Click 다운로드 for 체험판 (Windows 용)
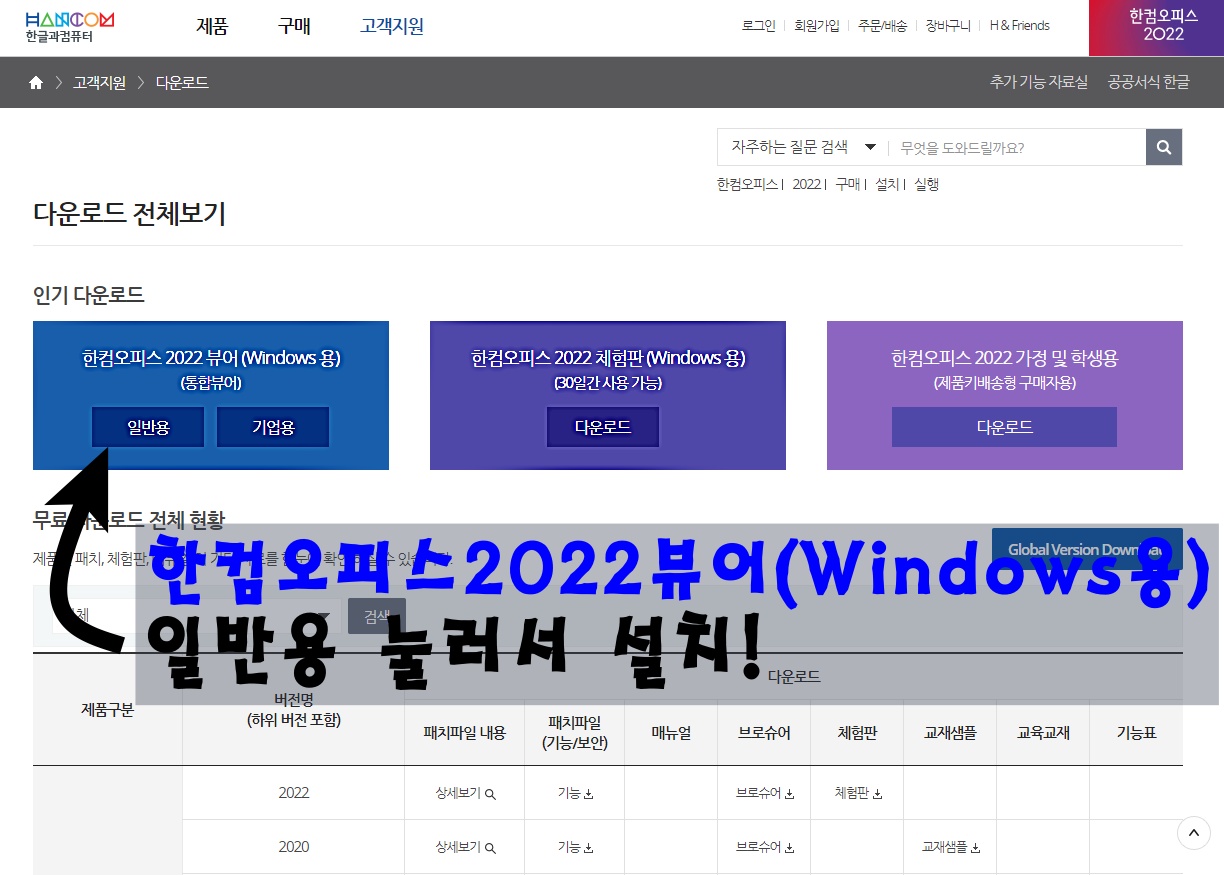Image resolution: width=1224 pixels, height=875 pixels. click(603, 427)
